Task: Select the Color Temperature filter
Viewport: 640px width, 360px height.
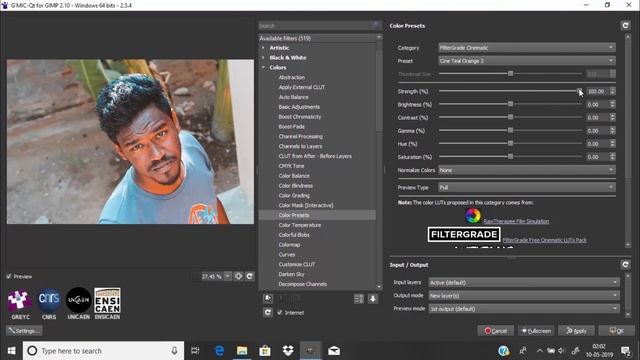Action: 300,225
